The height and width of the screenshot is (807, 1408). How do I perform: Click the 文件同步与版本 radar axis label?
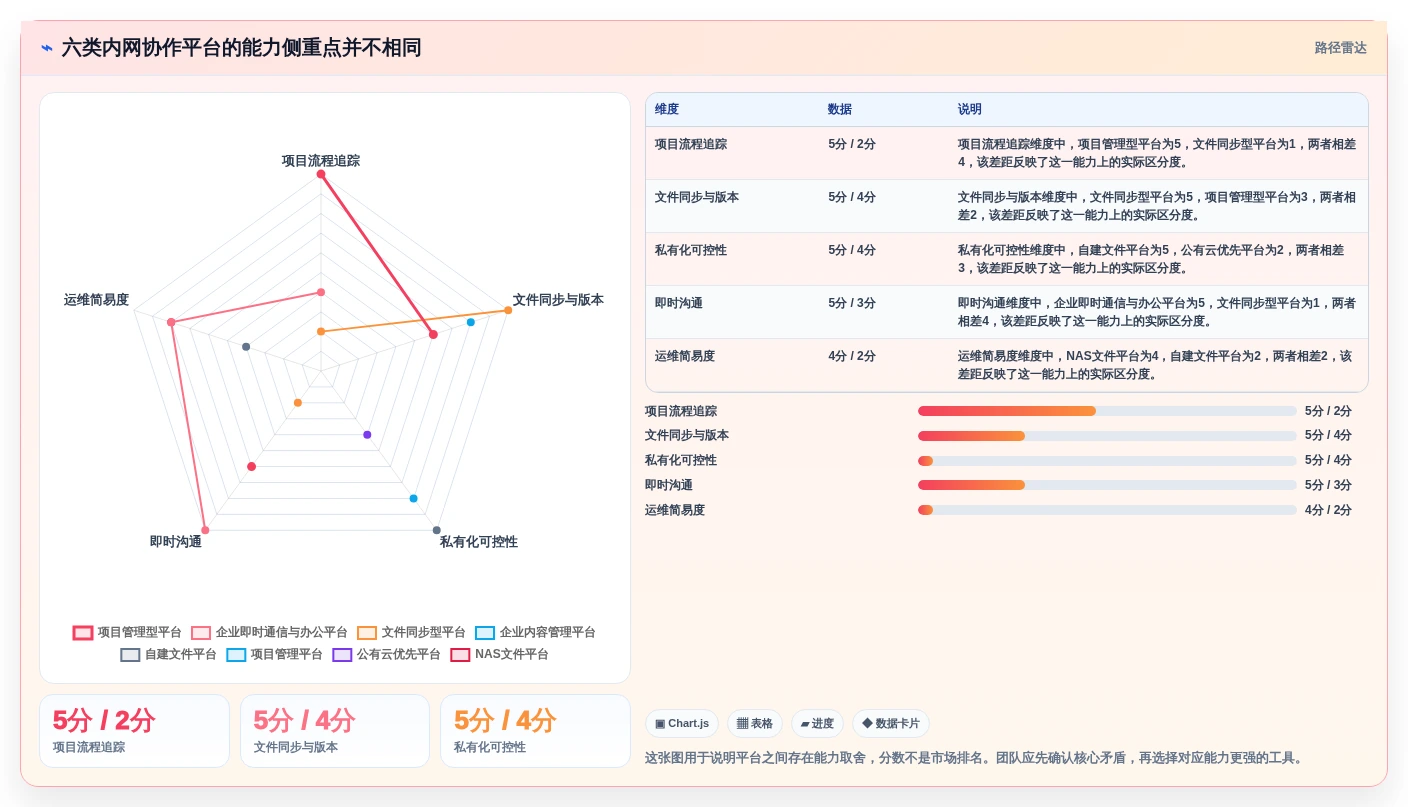click(x=558, y=300)
